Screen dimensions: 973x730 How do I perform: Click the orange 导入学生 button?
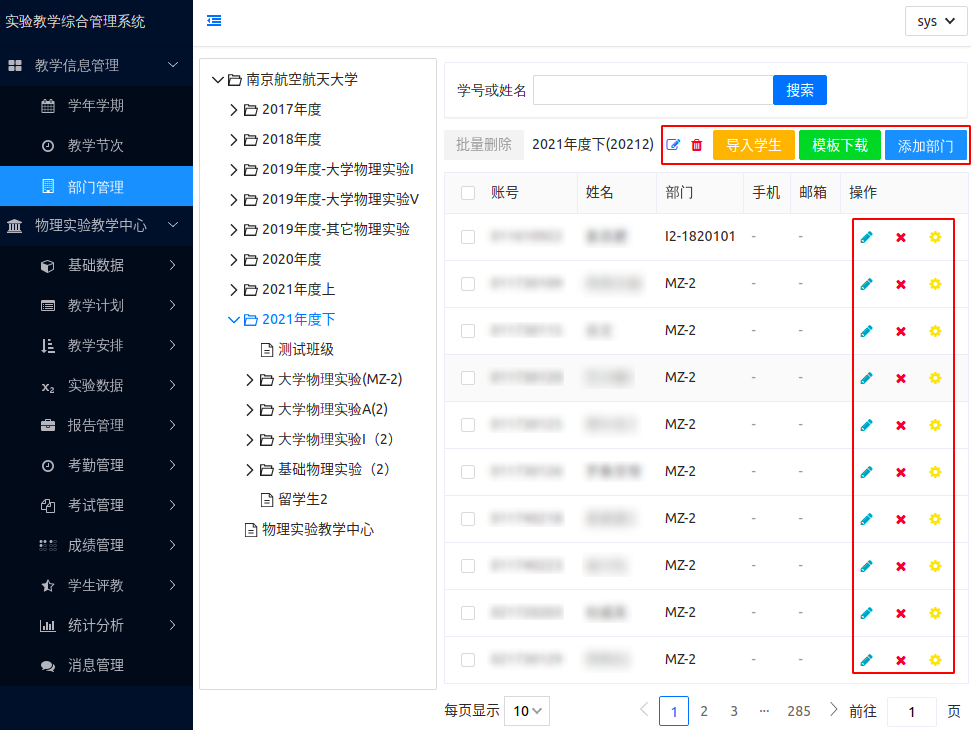point(753,145)
